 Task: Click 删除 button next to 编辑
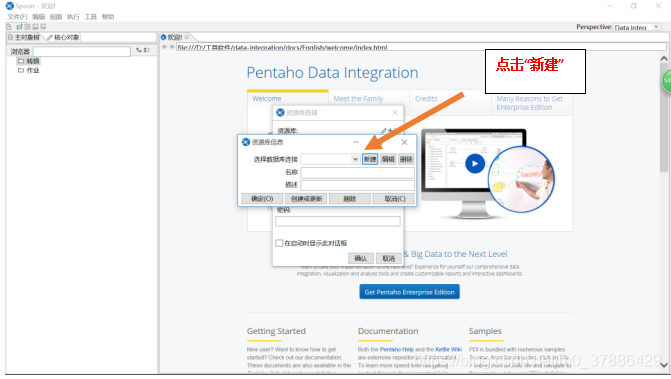pos(406,159)
